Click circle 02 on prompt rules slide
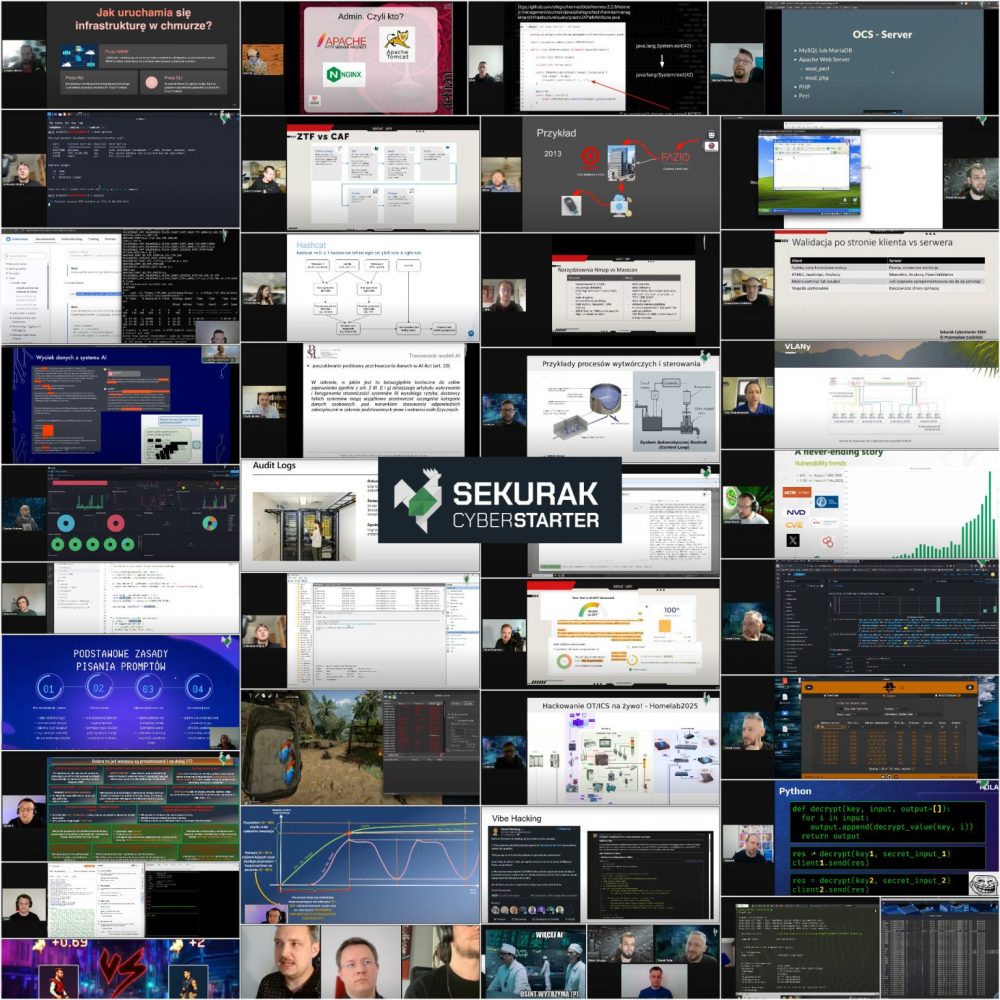The height and width of the screenshot is (1000, 1000). click(98, 688)
